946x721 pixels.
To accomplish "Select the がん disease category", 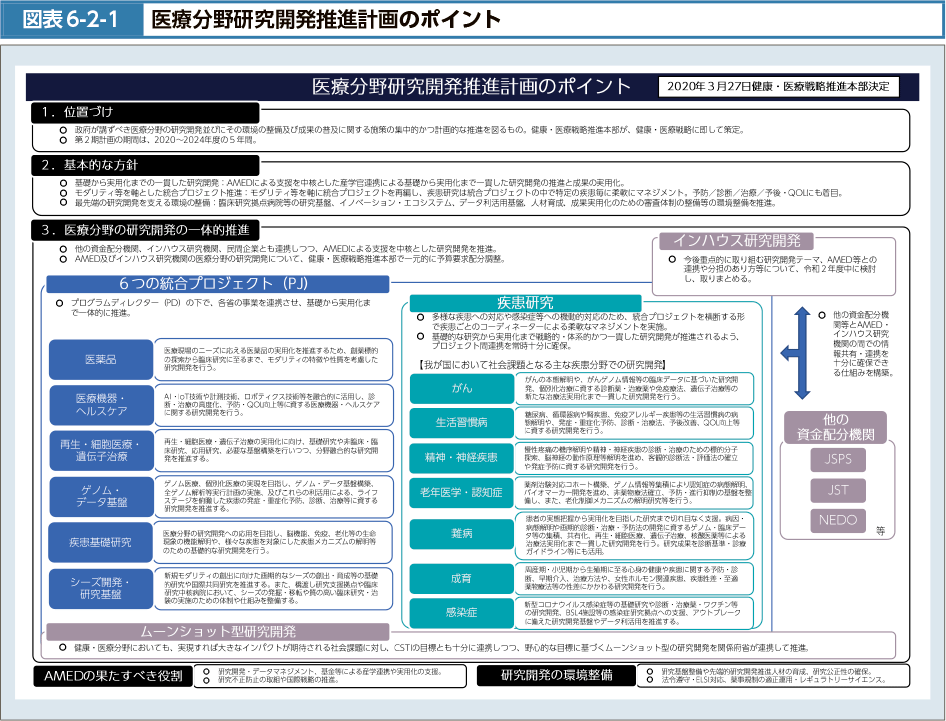I will click(461, 388).
